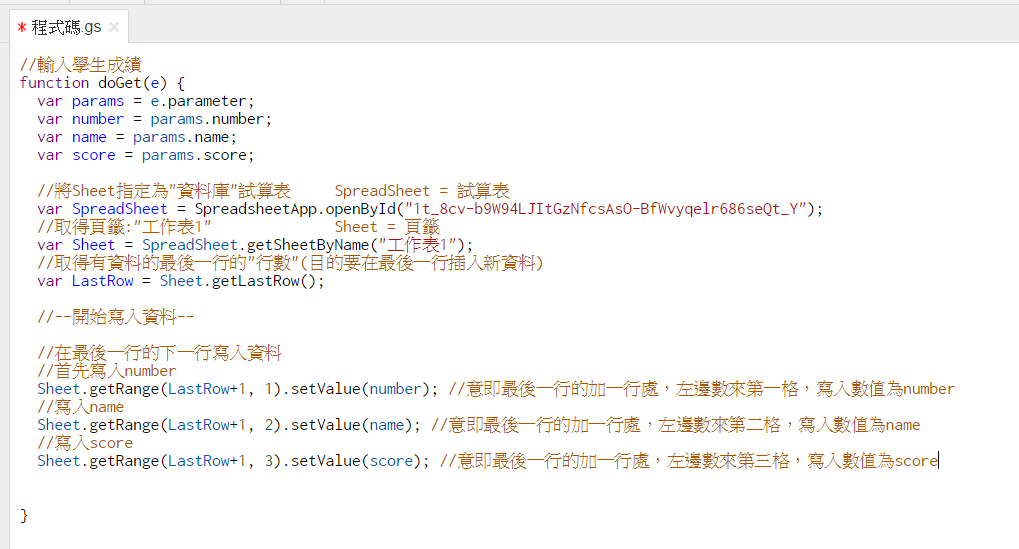Click the setValue(score) call

point(359,461)
